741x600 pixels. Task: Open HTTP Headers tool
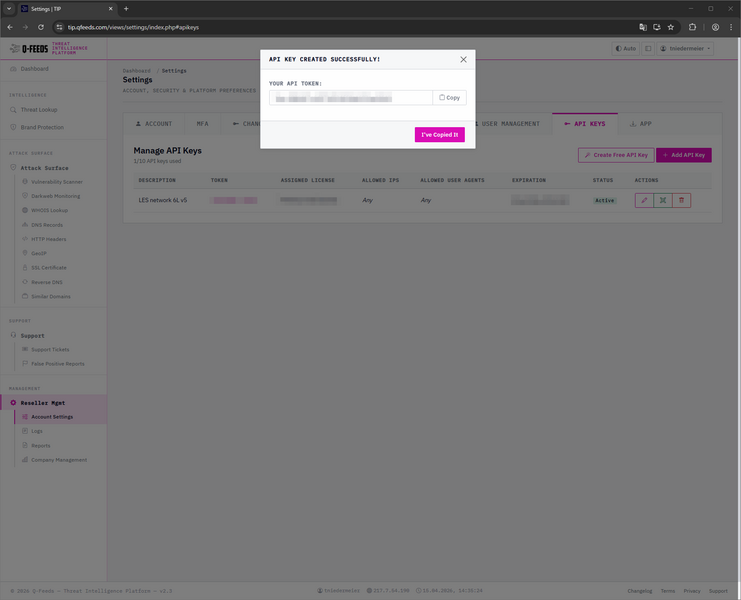[48, 239]
